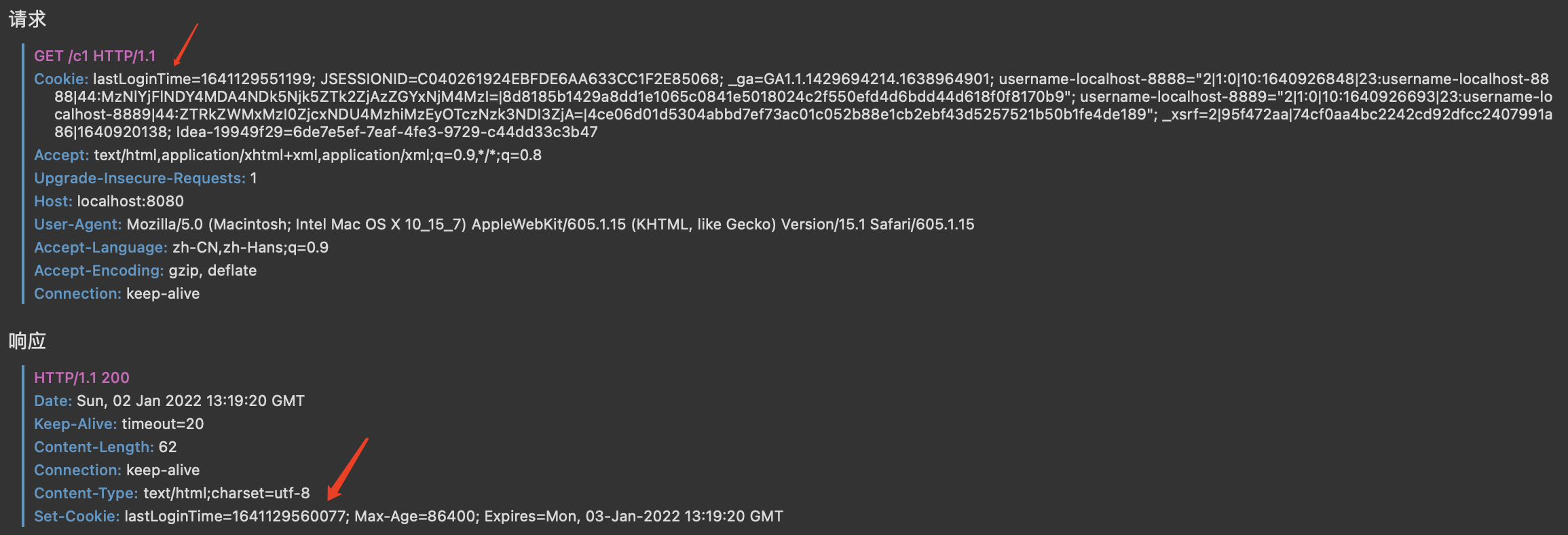Click the Cookie header name in request

(61, 79)
